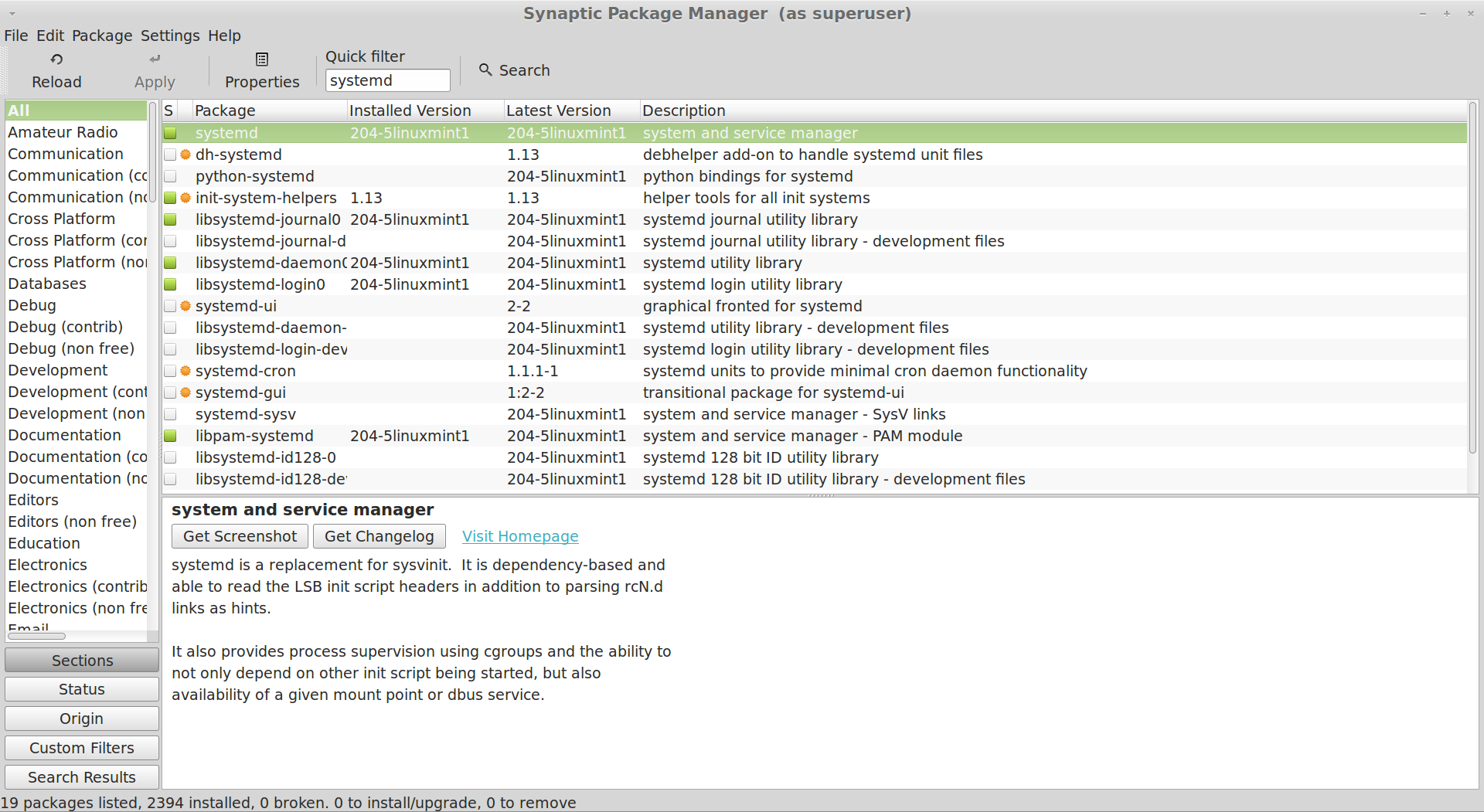Select libsystemd-id128-dev package row
This screenshot has height=812, width=1484.
point(815,479)
